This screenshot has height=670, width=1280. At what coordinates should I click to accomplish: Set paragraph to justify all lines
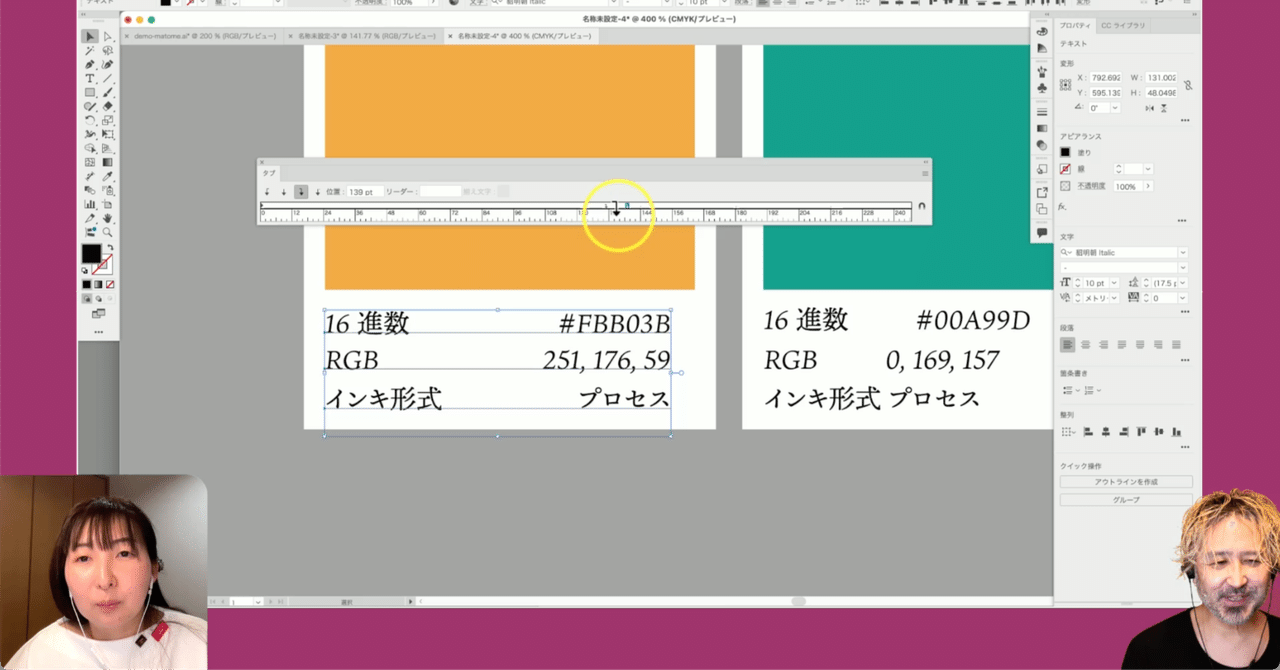click(1176, 345)
